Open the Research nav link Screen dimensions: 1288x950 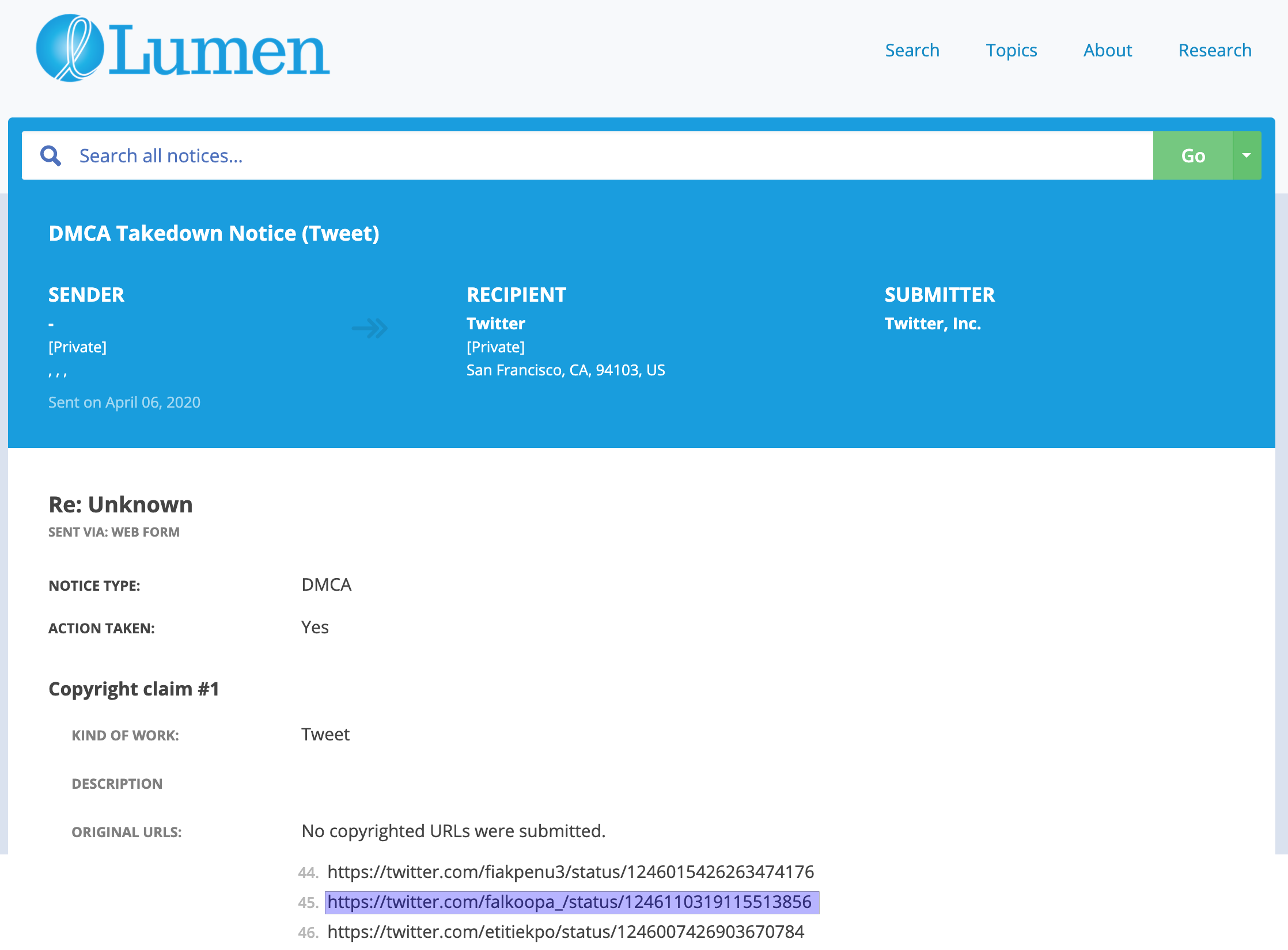pos(1215,50)
